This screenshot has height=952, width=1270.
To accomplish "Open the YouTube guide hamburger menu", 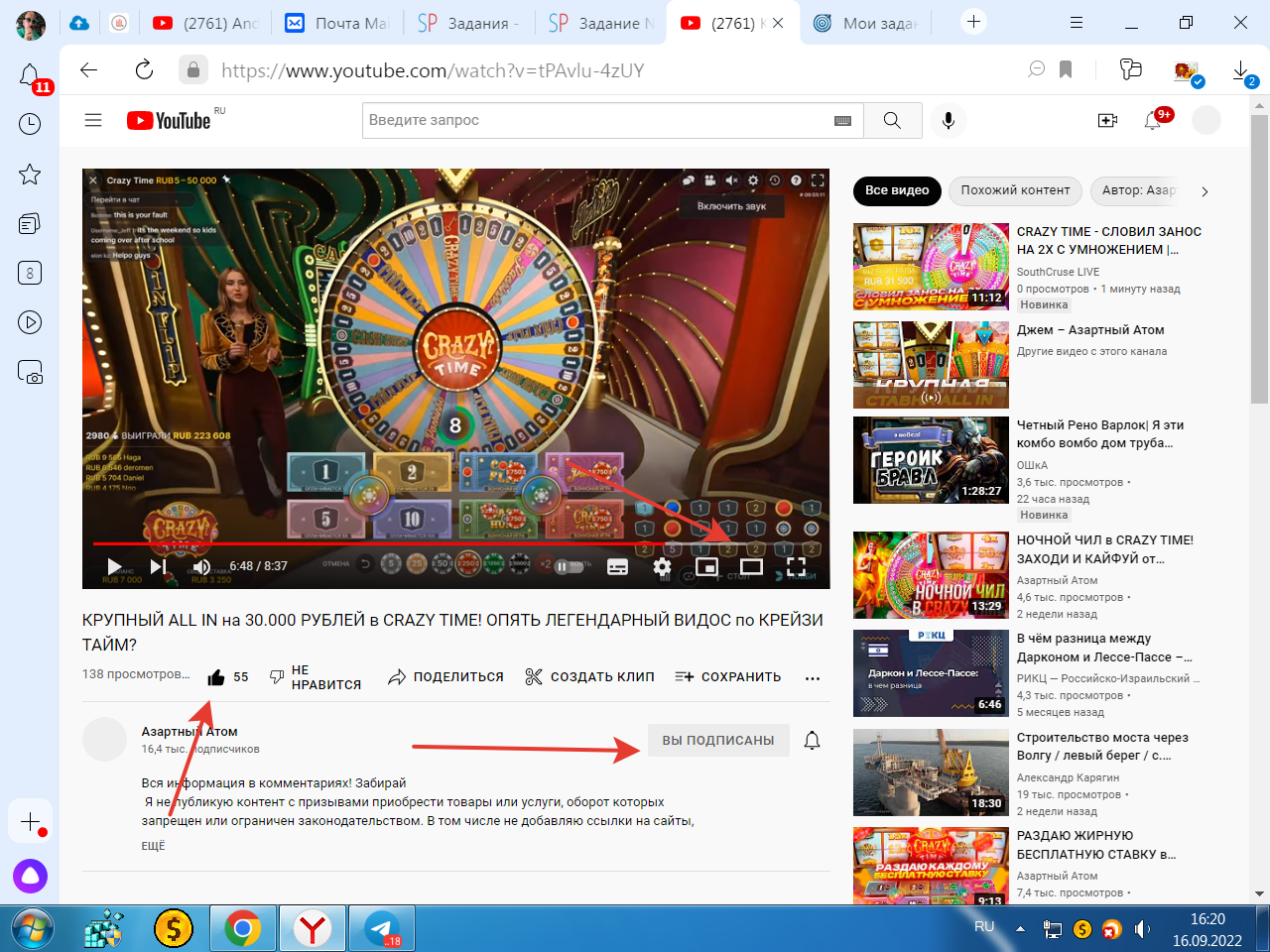I will click(93, 120).
